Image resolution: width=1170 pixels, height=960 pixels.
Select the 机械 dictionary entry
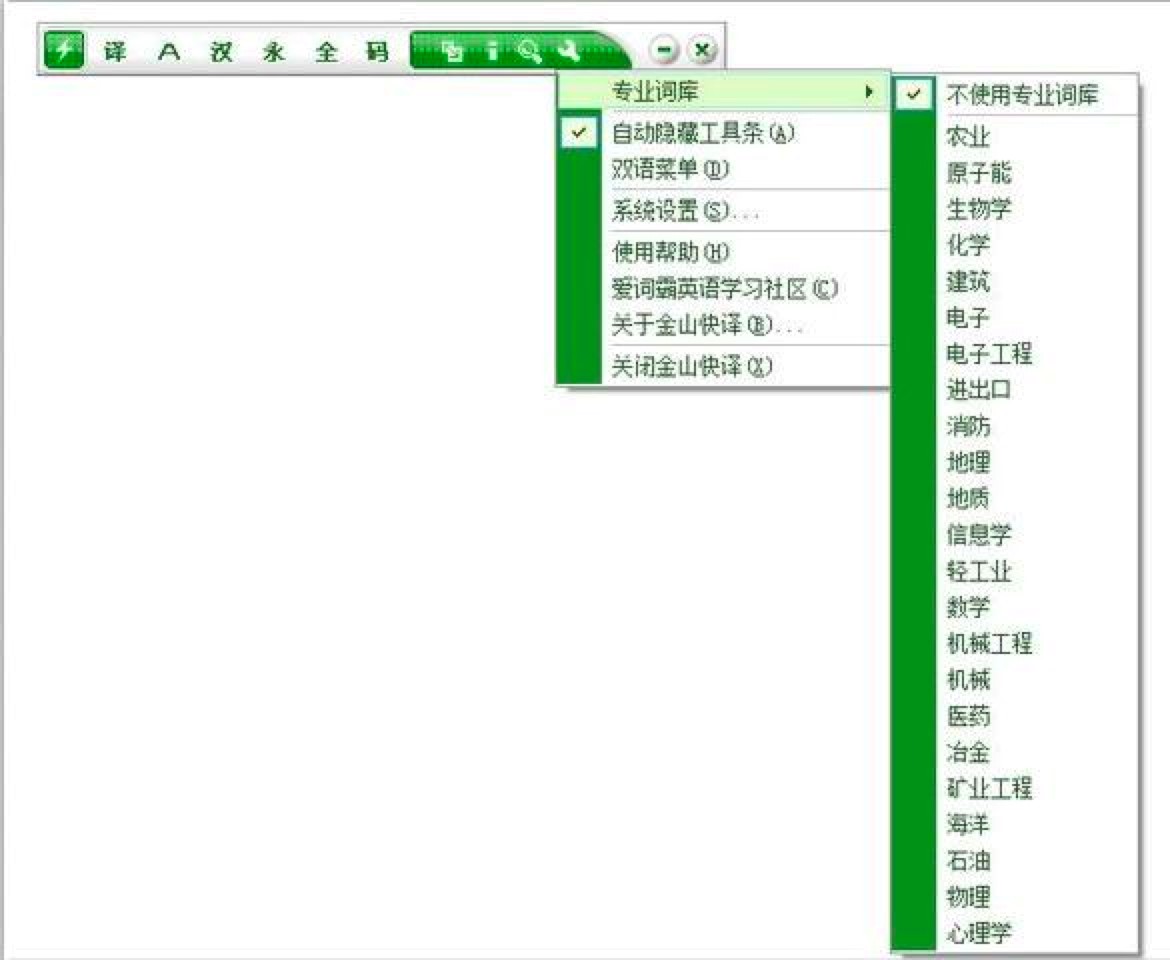pyautogui.click(x=1015, y=680)
